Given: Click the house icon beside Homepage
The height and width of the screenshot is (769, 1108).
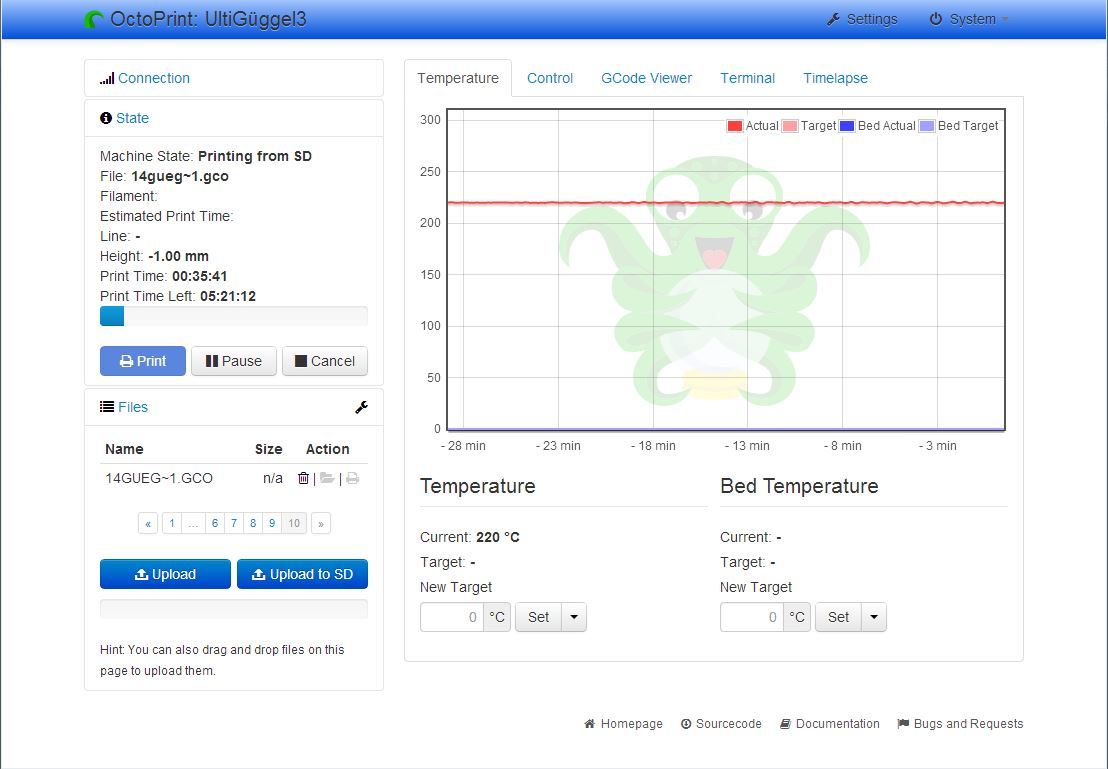Looking at the screenshot, I should (x=589, y=724).
